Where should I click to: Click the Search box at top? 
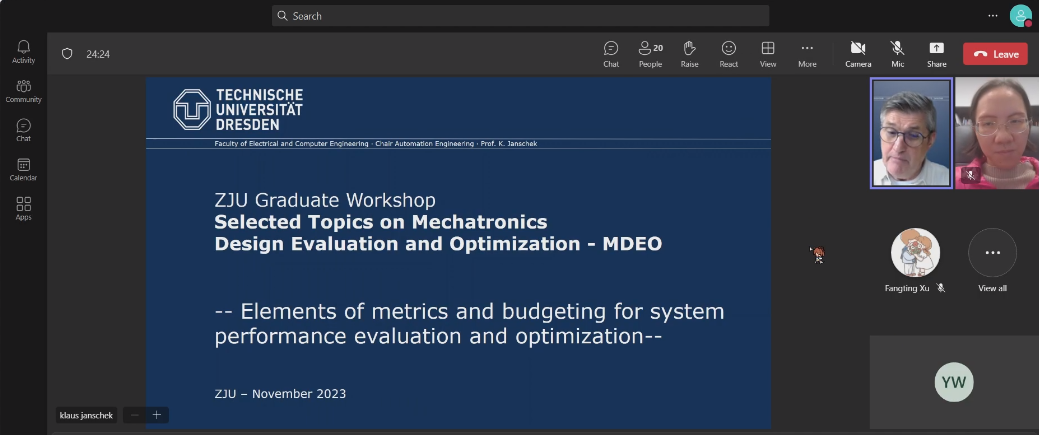coord(520,16)
